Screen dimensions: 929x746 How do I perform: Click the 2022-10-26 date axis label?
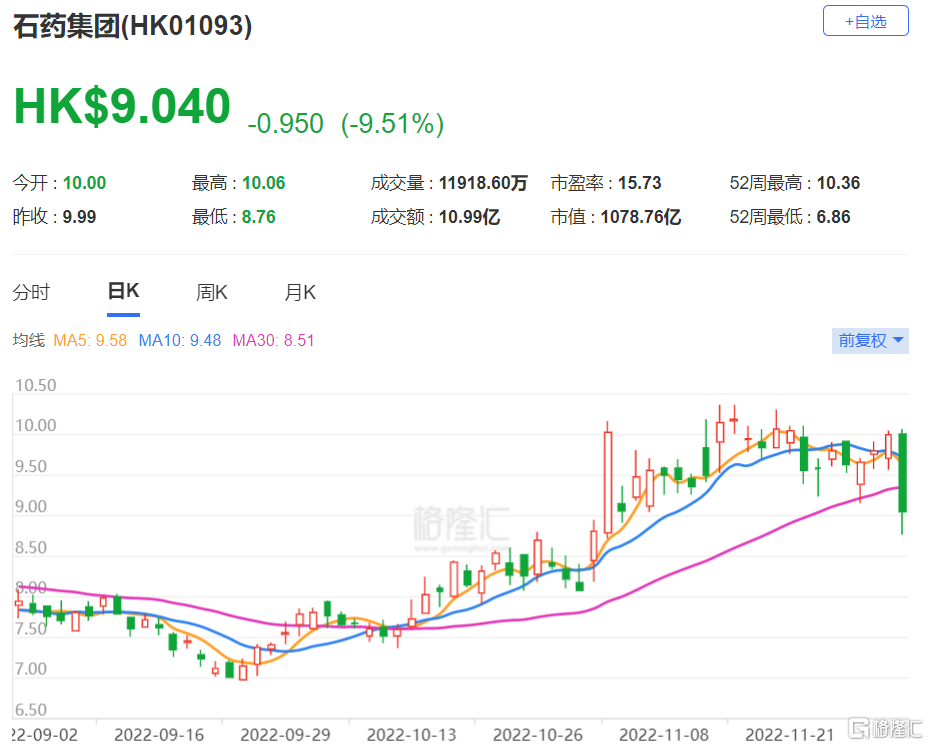click(537, 735)
